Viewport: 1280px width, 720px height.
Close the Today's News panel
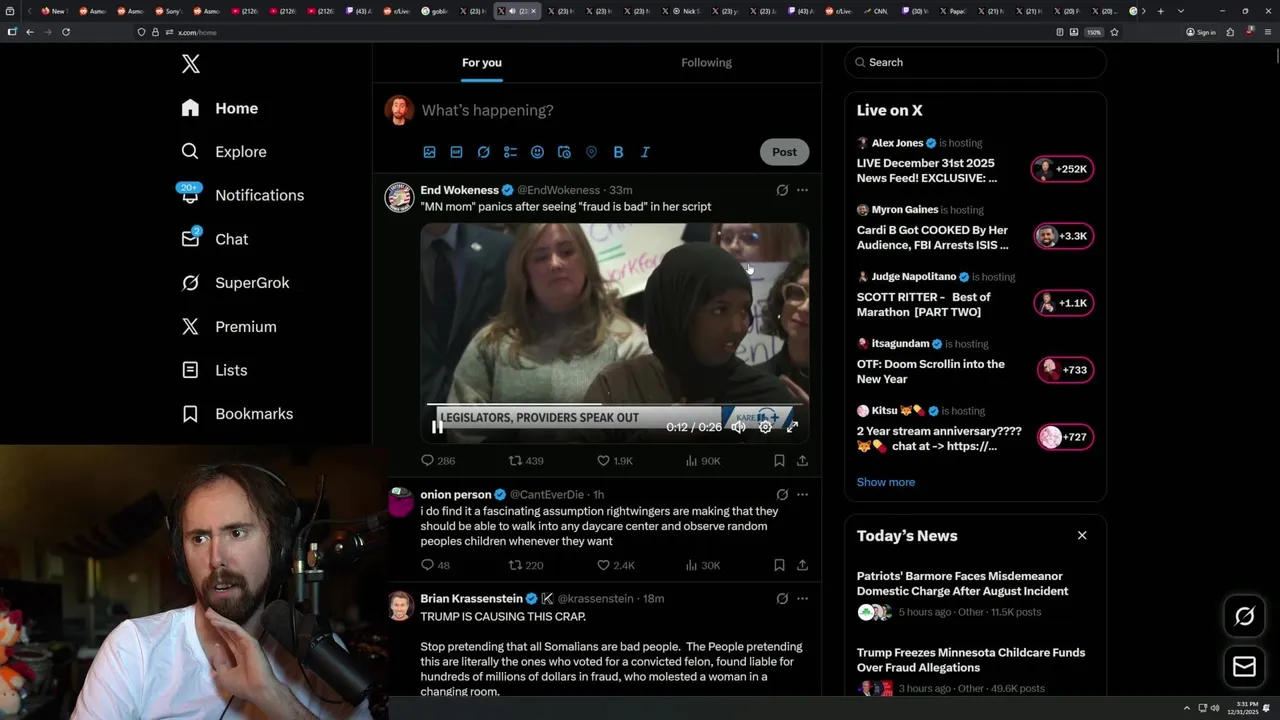(x=1082, y=535)
